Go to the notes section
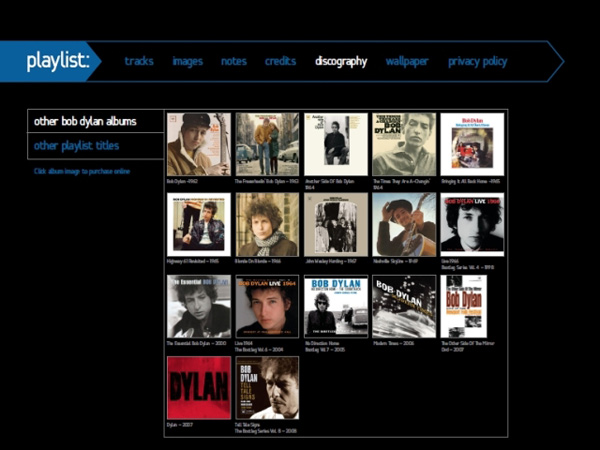The image size is (600, 450). pos(233,61)
